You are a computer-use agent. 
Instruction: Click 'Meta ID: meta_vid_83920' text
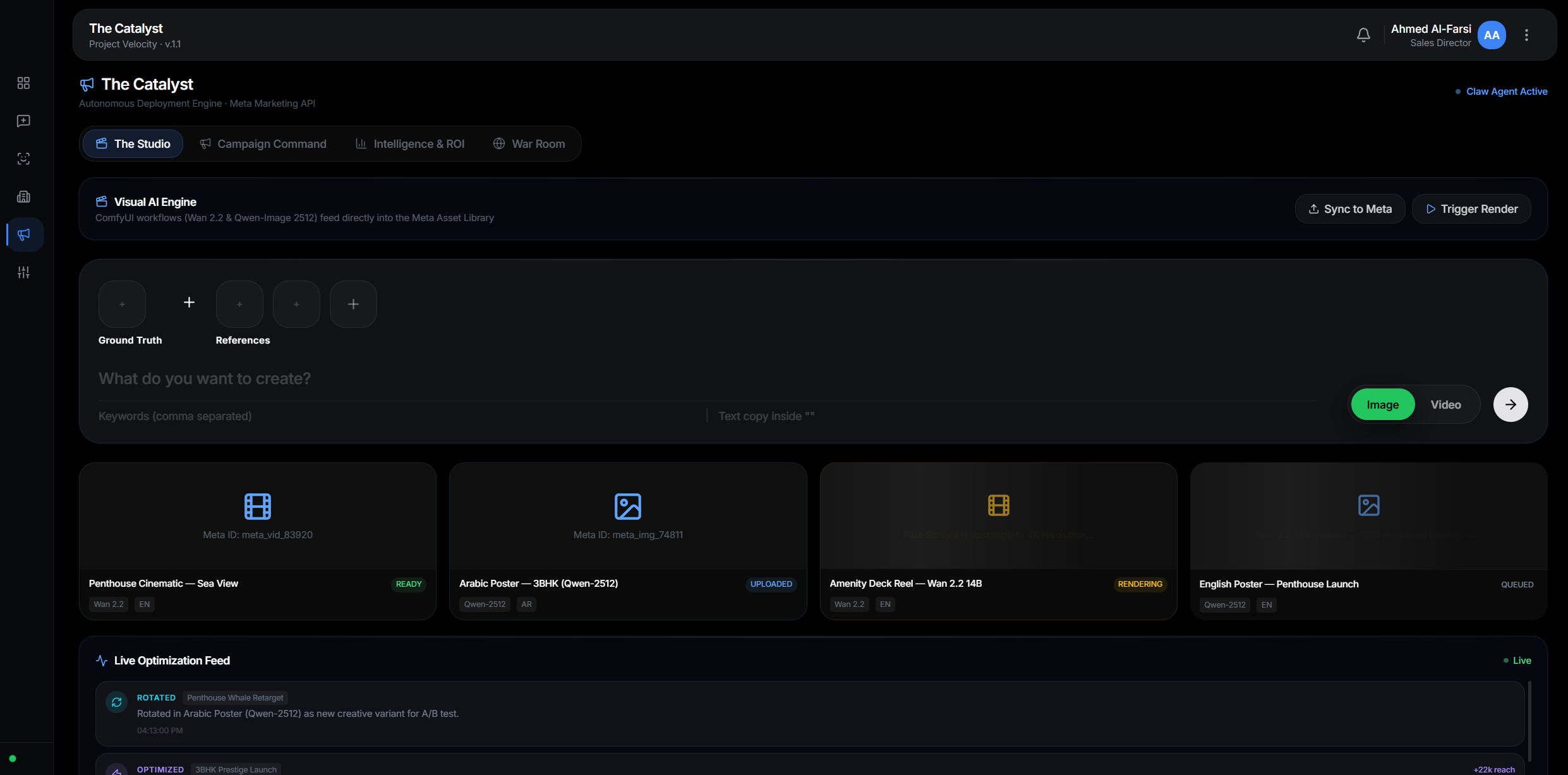click(258, 535)
